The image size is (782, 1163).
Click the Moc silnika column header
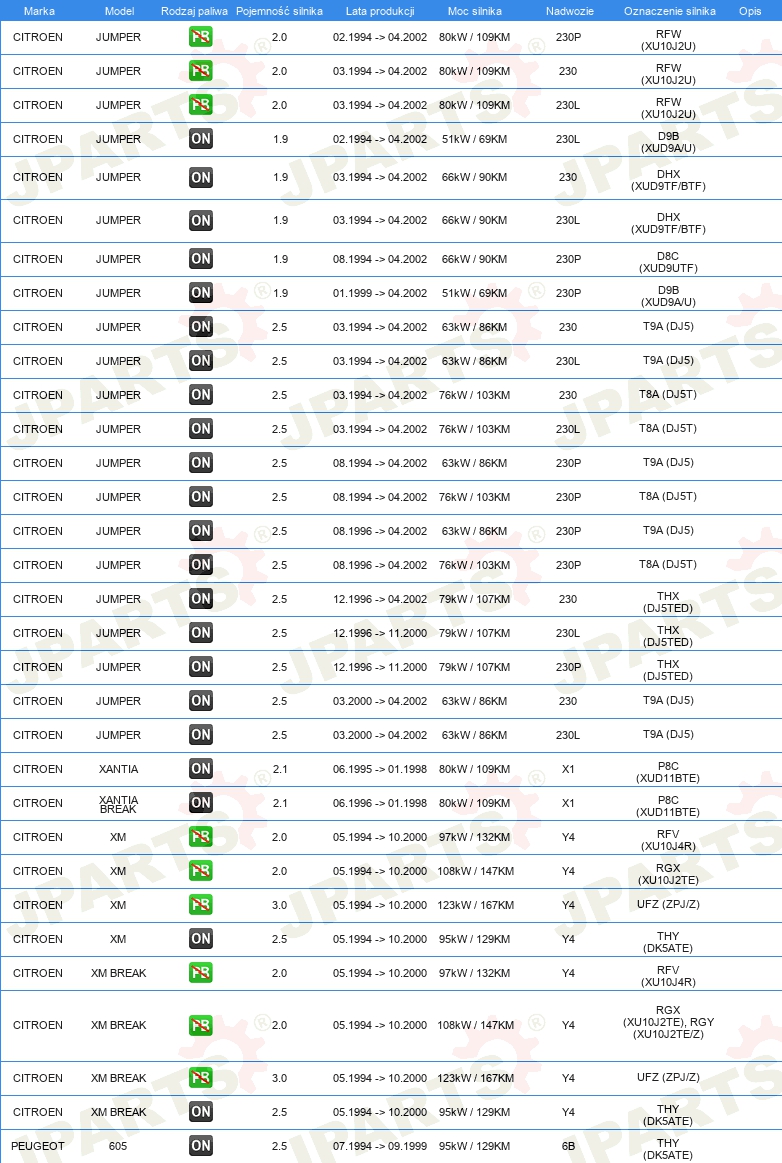pos(475,11)
